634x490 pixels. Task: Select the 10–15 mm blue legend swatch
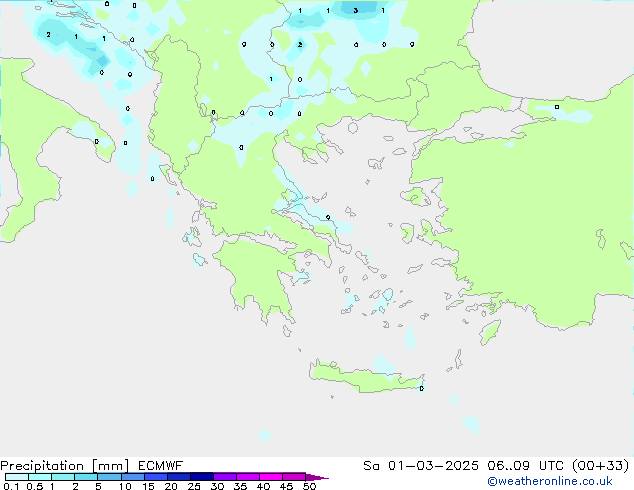pos(132,477)
